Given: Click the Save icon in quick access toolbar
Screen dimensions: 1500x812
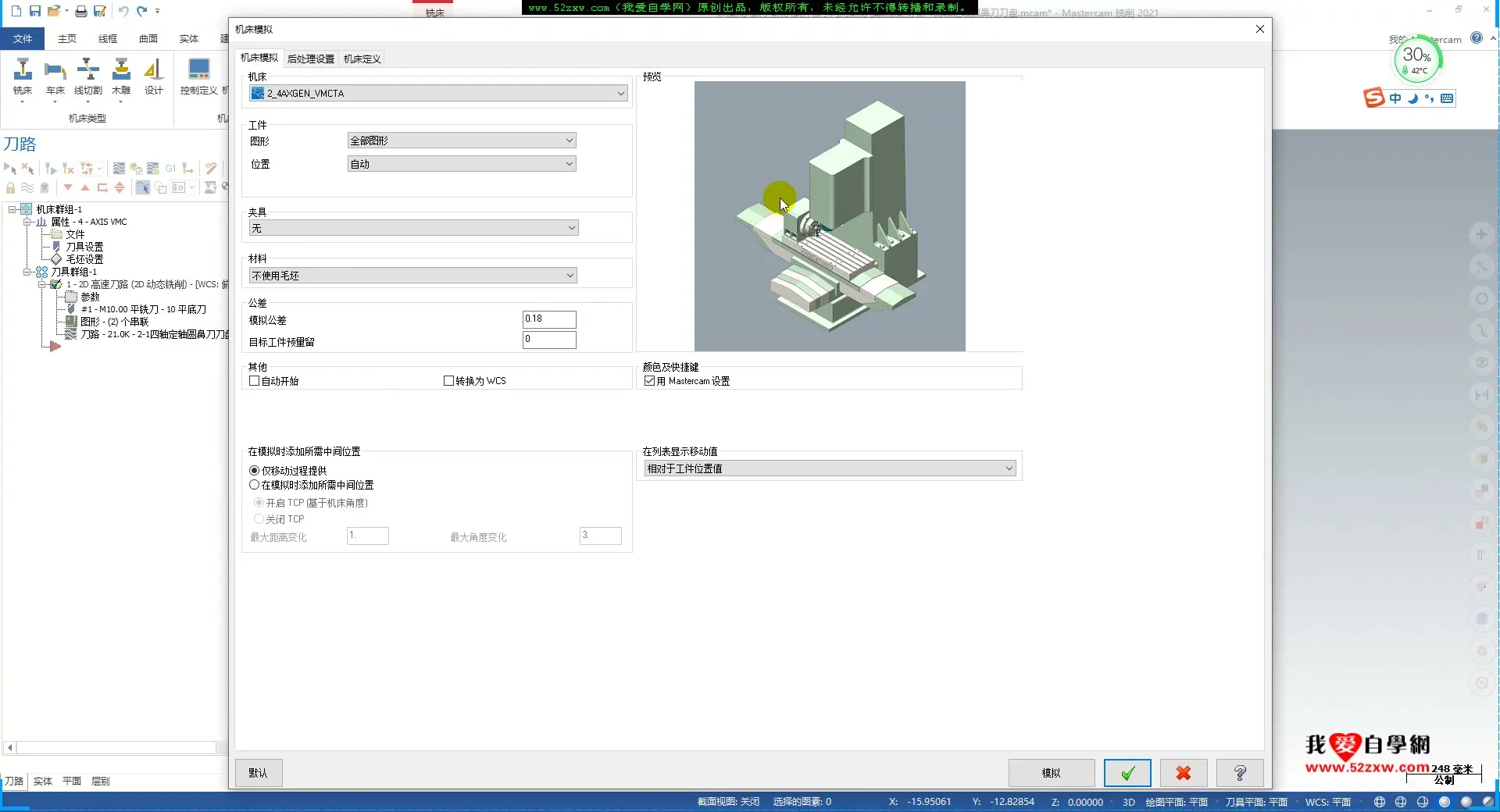Looking at the screenshot, I should tap(35, 11).
